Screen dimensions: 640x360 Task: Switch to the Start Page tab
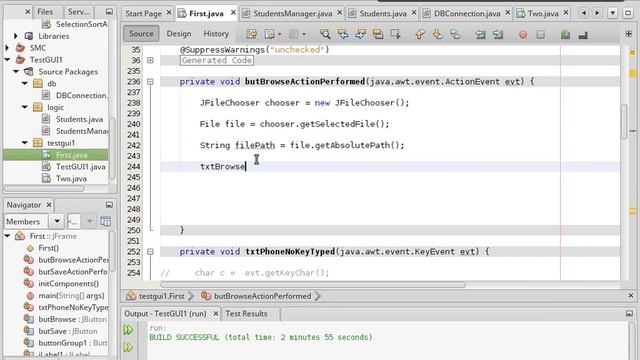click(x=143, y=13)
